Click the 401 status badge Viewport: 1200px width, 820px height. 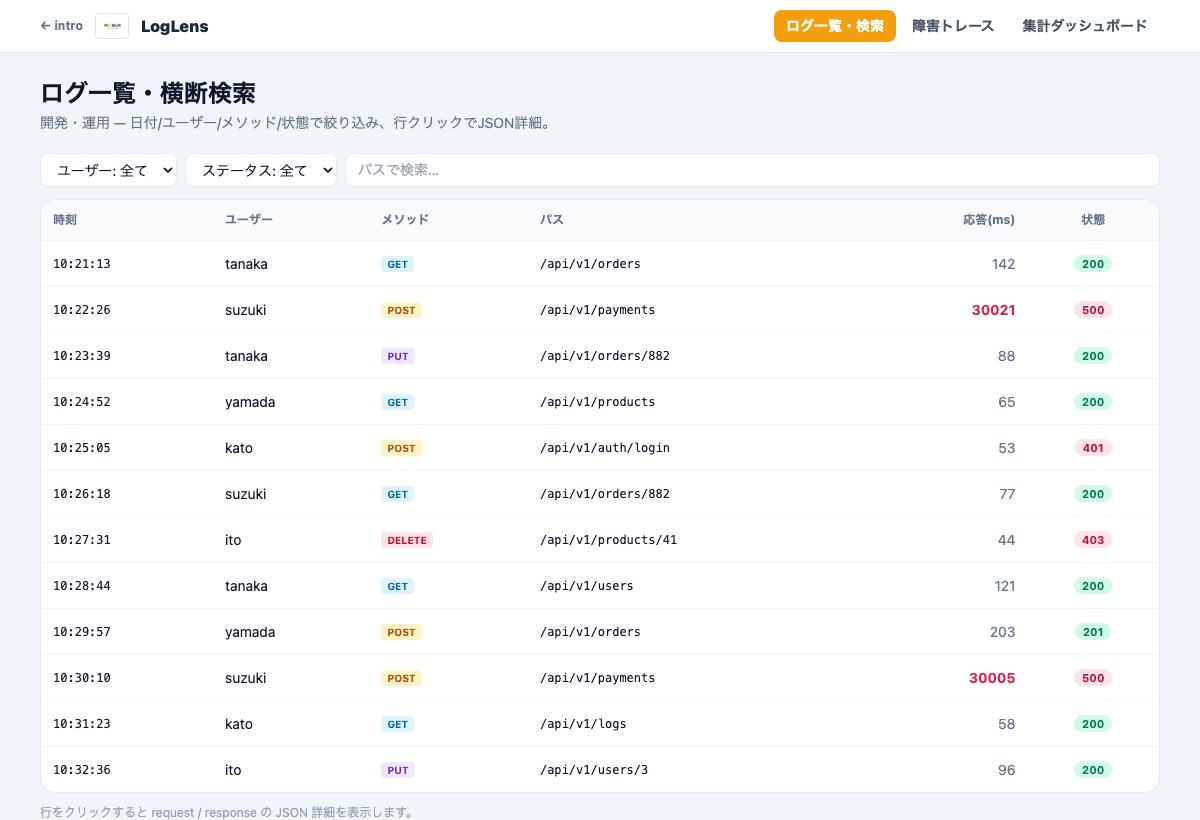(x=1093, y=448)
